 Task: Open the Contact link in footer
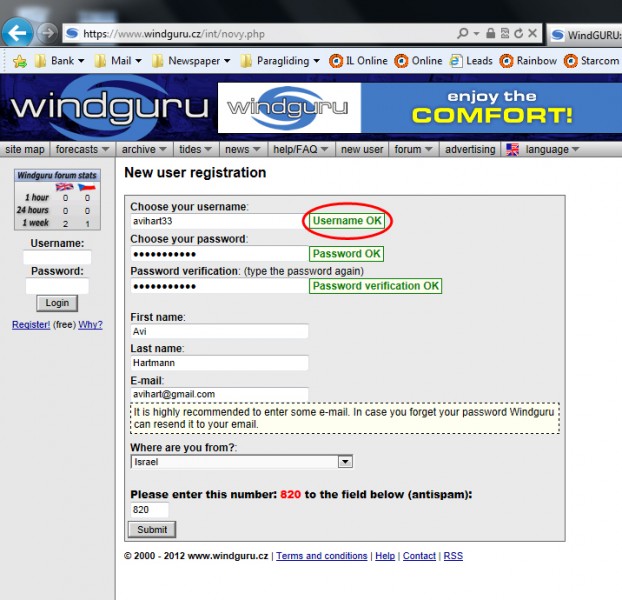(419, 556)
